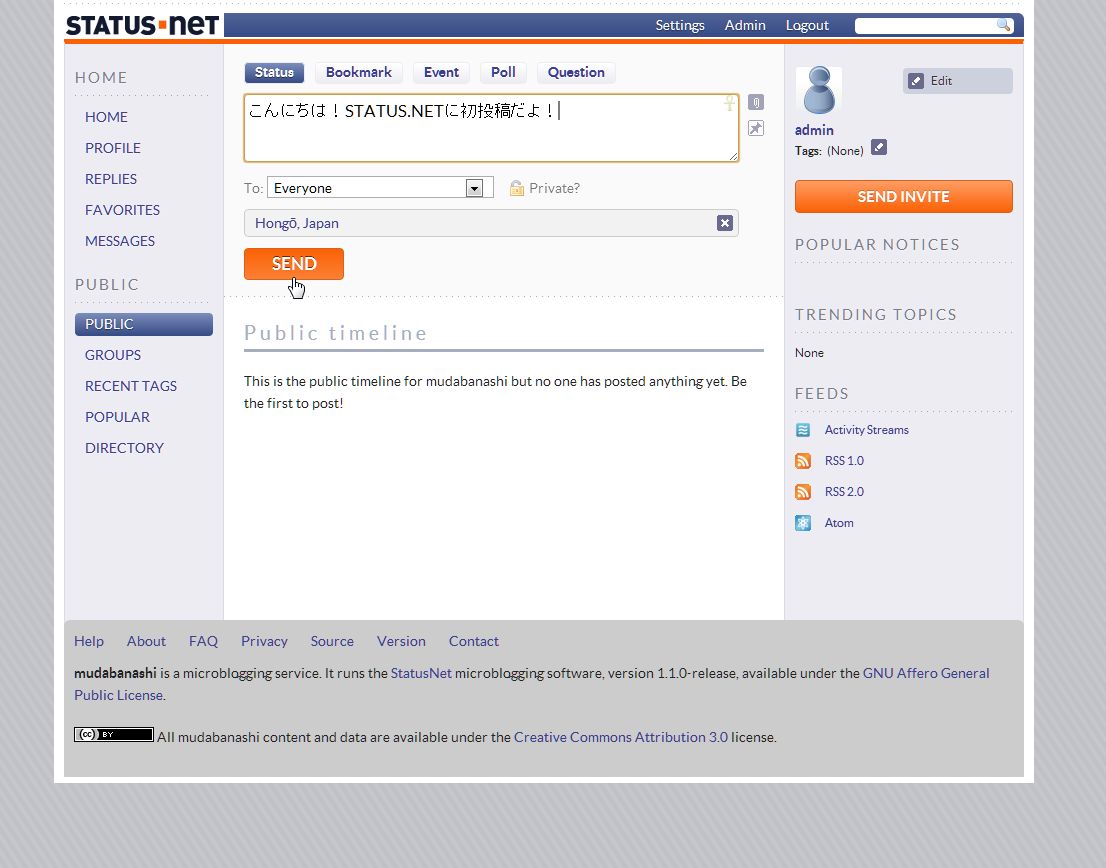Viewport: 1106px width, 868px height.
Task: Click the GNU Affero General Public License link
Action: point(925,673)
